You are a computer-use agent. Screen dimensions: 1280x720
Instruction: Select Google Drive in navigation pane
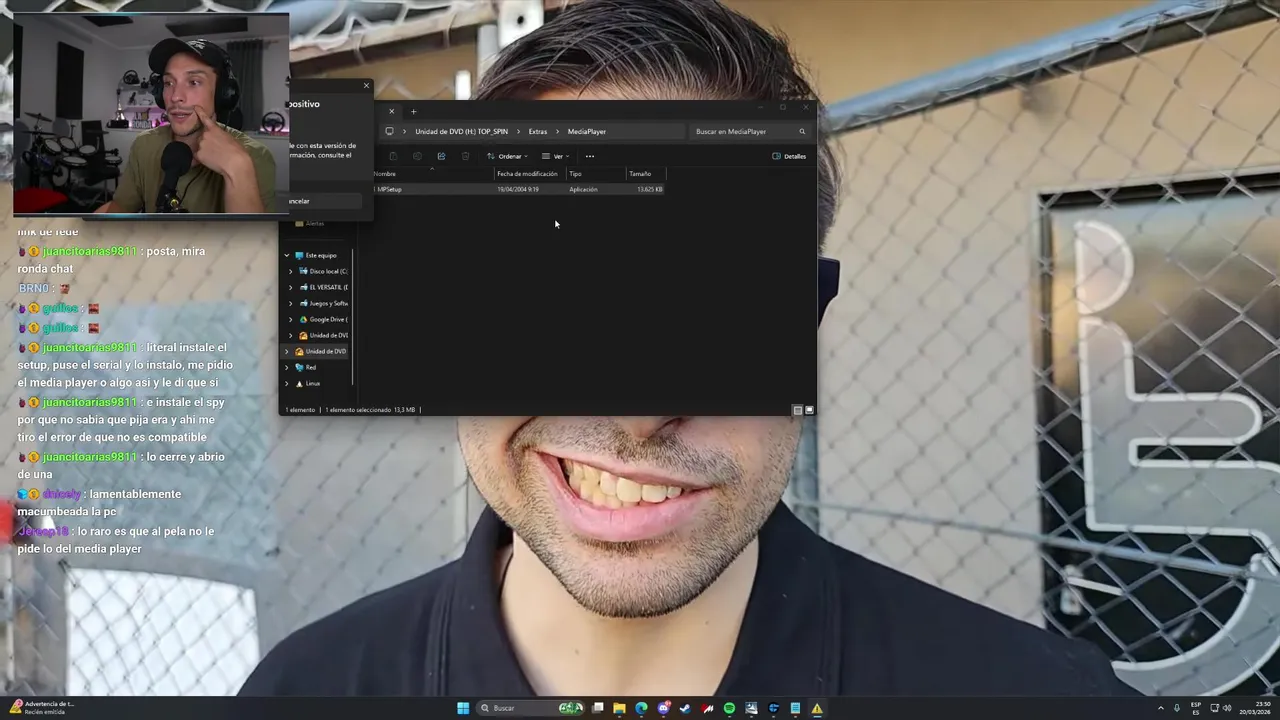click(x=323, y=319)
